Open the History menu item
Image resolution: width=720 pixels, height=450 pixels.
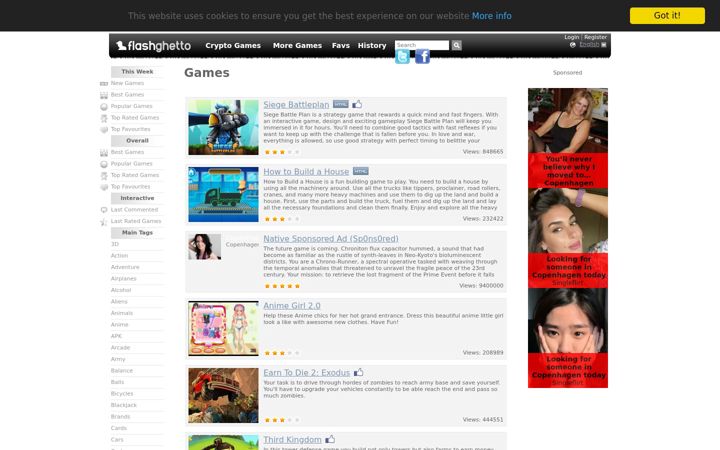(372, 45)
